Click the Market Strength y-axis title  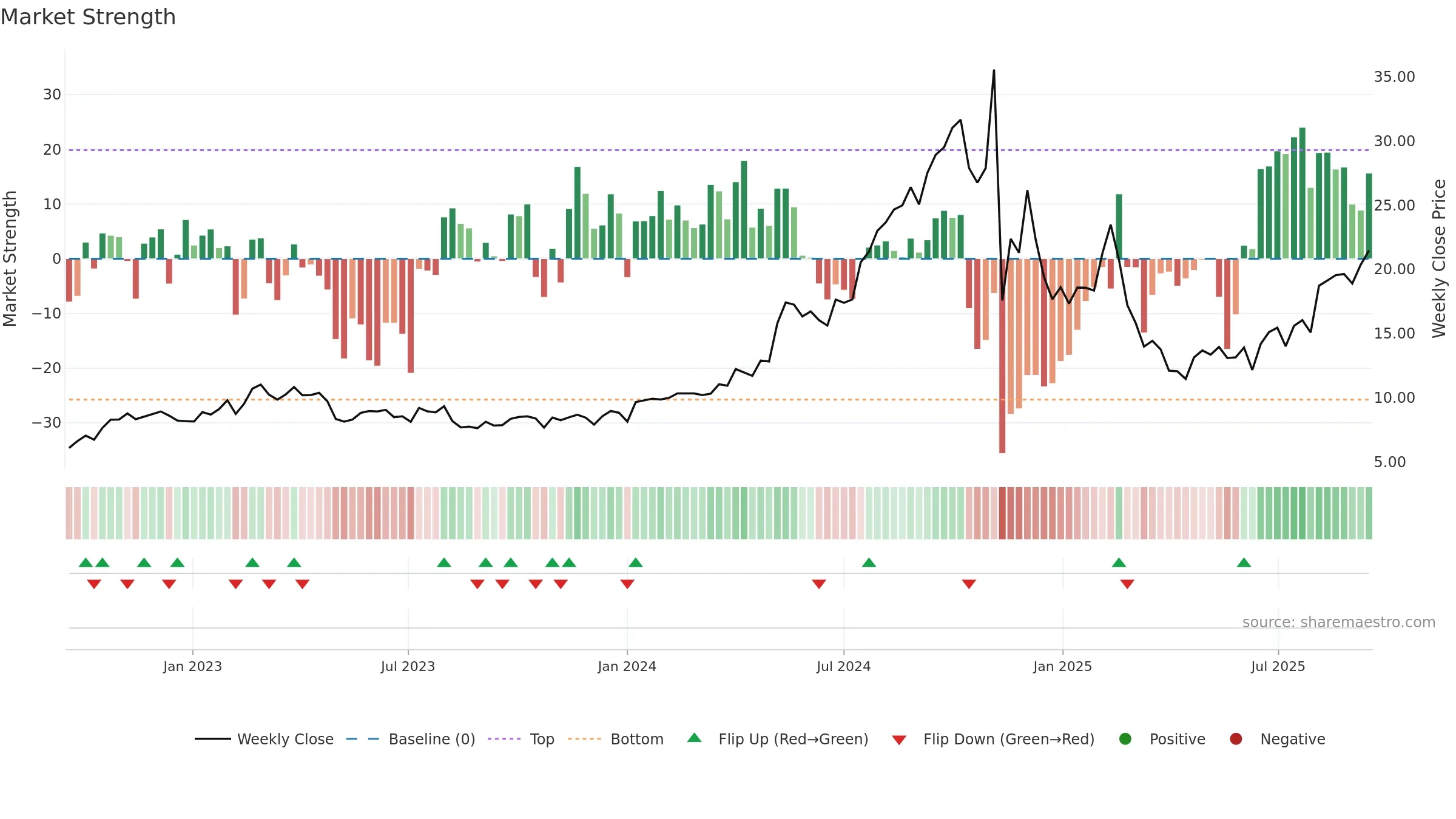(10, 258)
